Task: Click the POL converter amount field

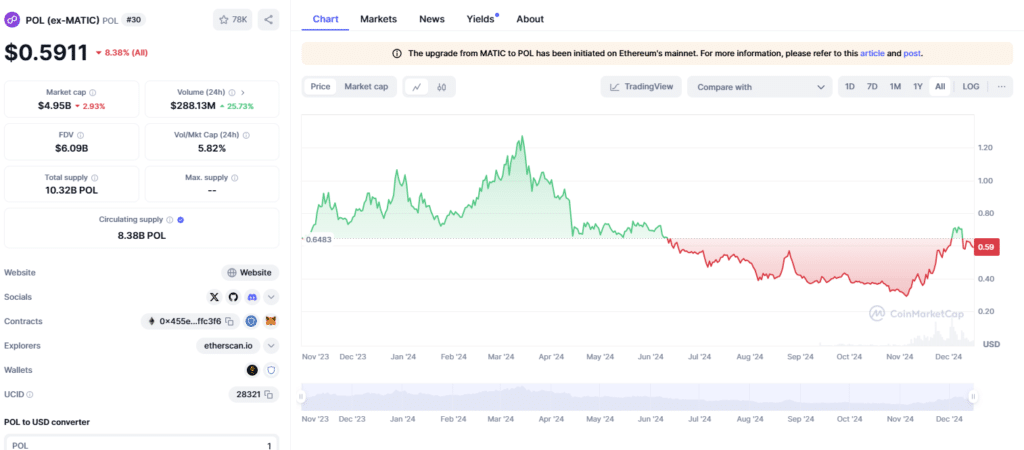Action: click(x=141, y=443)
